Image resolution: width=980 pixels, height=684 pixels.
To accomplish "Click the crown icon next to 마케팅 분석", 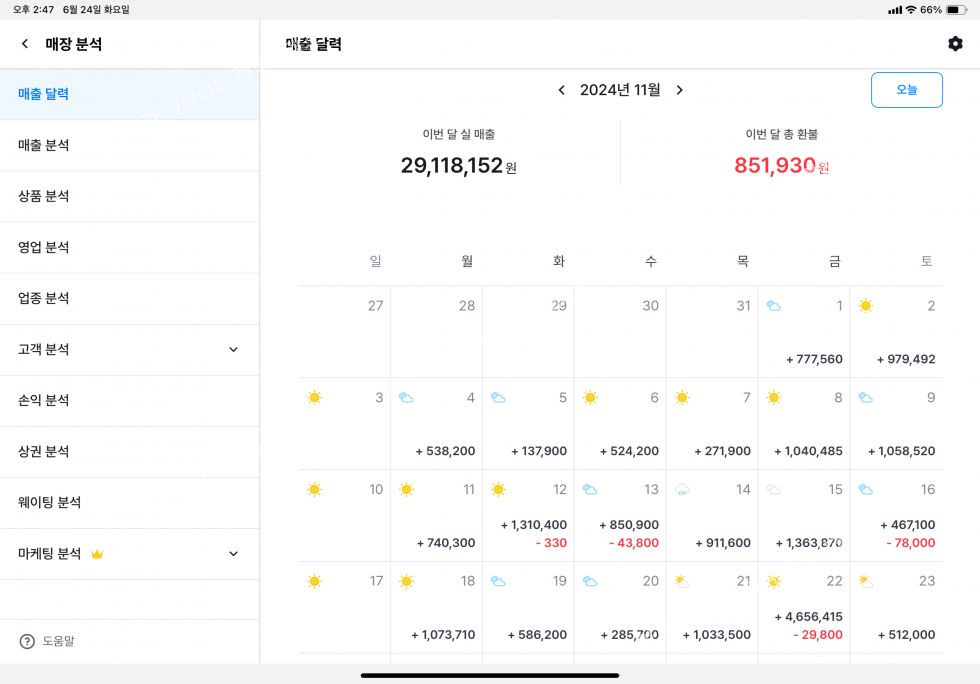I will point(97,554).
